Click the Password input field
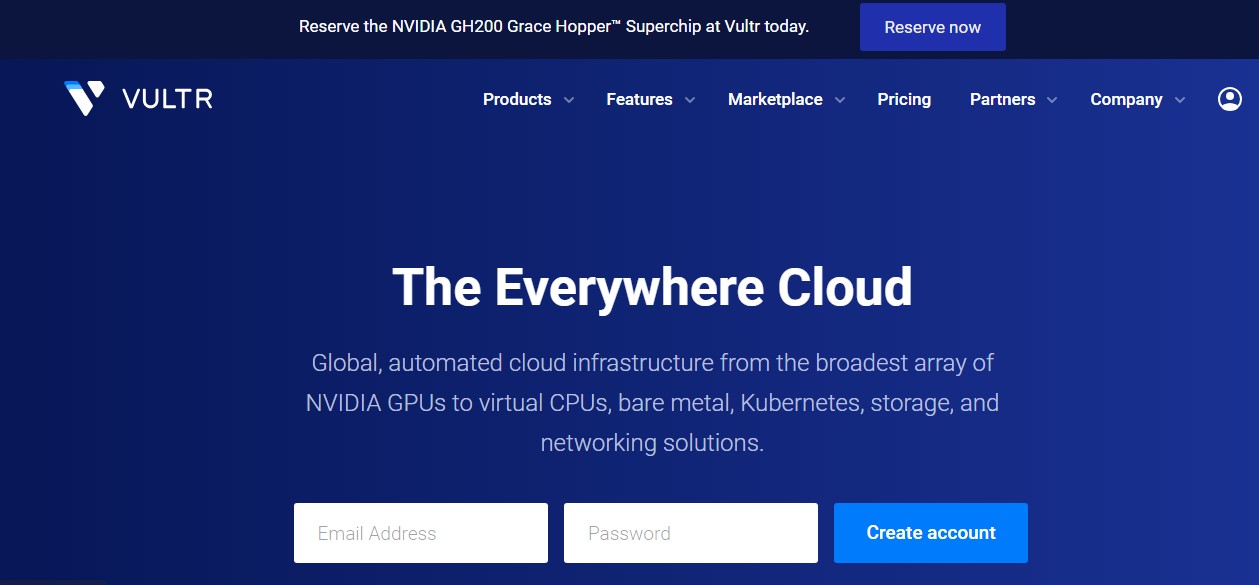This screenshot has width=1259, height=585. click(x=690, y=532)
